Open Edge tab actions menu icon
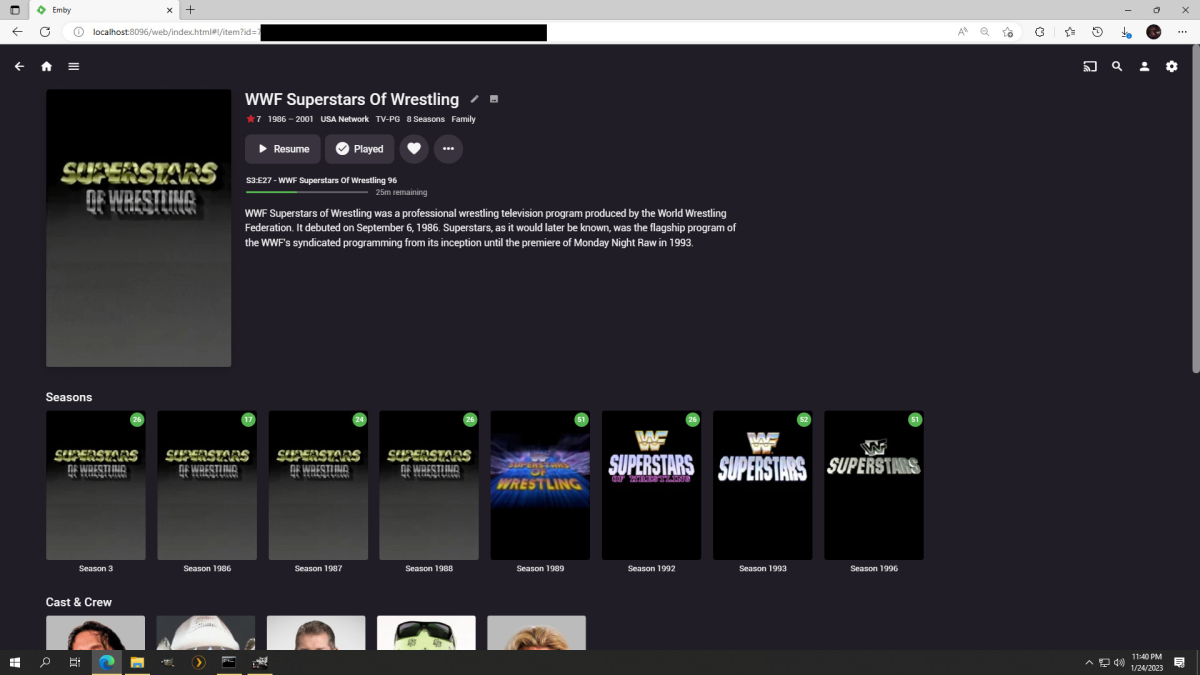 (x=14, y=10)
